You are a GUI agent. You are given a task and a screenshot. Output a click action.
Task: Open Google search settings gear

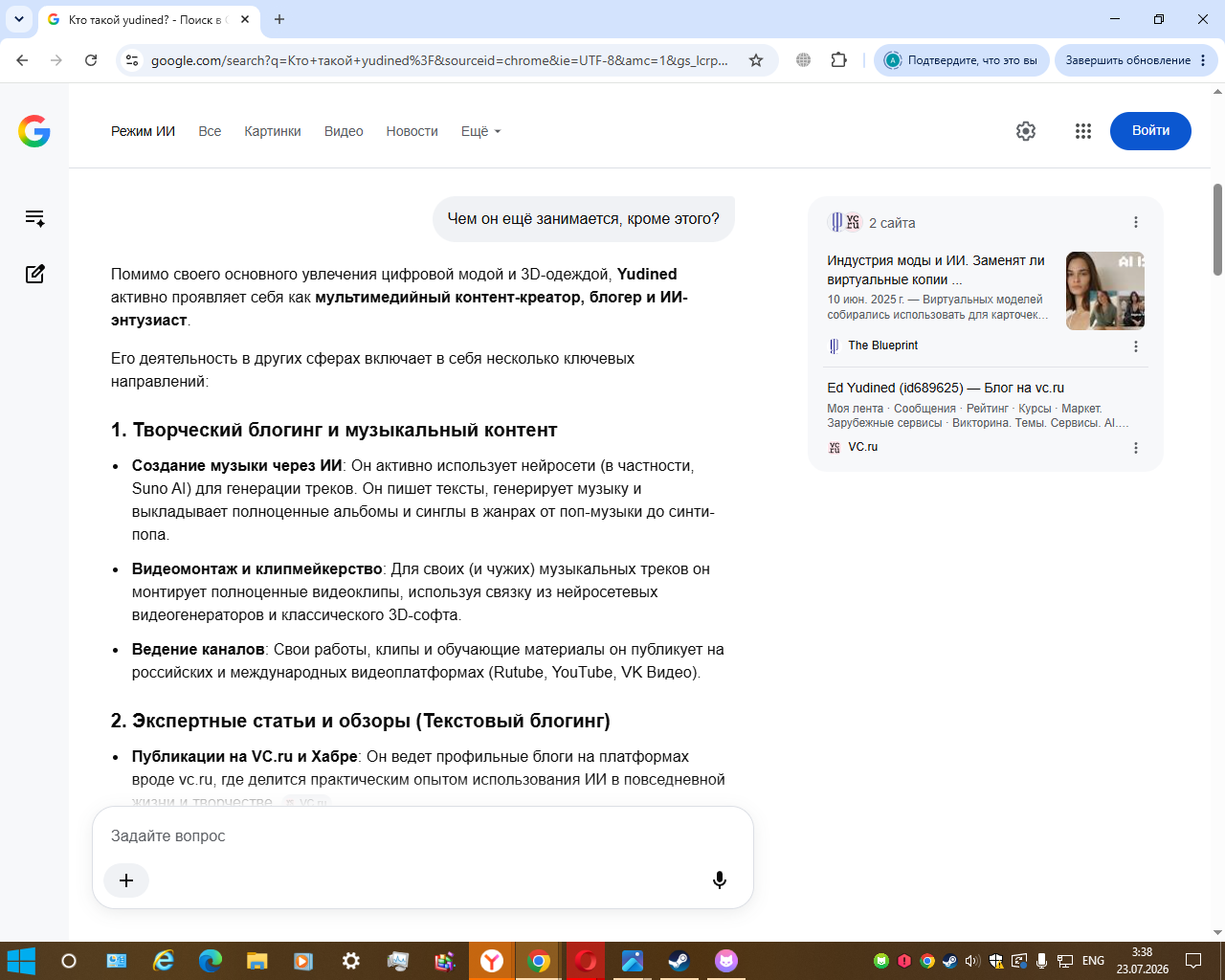click(x=1026, y=131)
